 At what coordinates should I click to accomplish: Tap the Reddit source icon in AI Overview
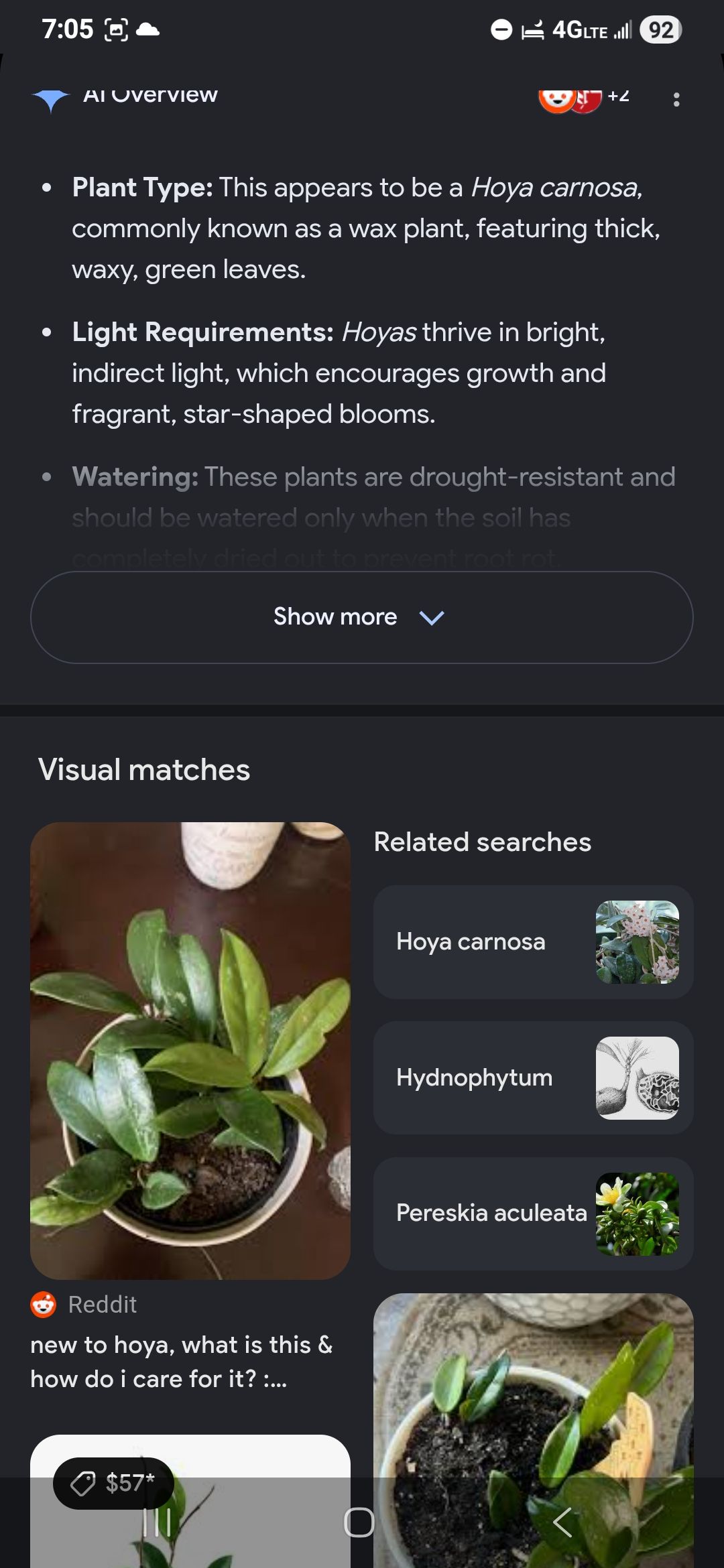click(x=556, y=101)
